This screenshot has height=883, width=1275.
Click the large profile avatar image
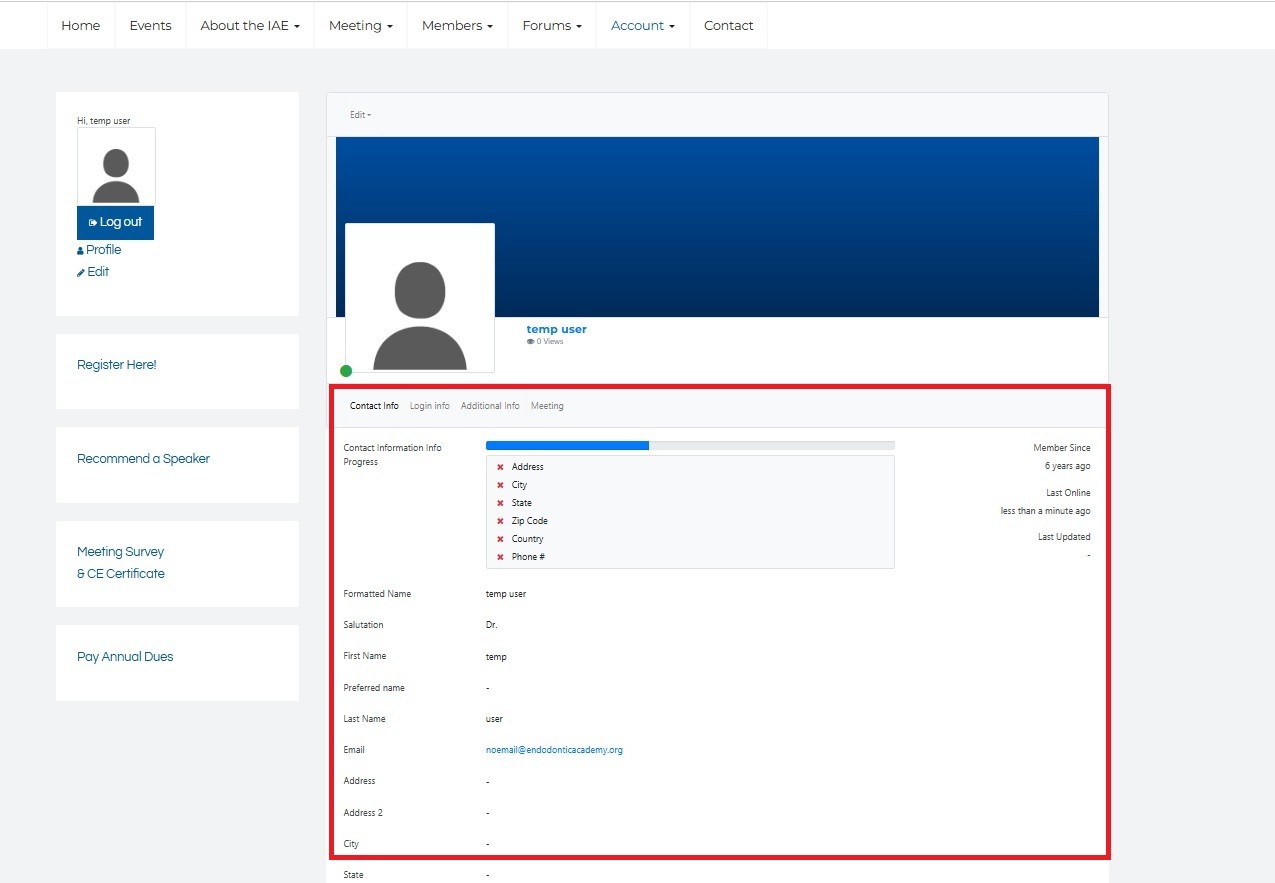click(x=420, y=298)
